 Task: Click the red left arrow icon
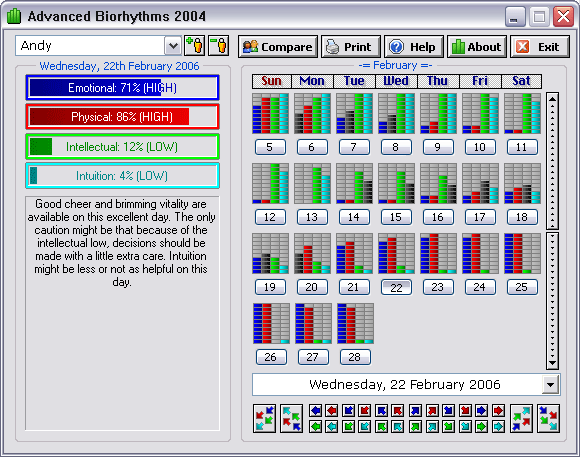332,410
